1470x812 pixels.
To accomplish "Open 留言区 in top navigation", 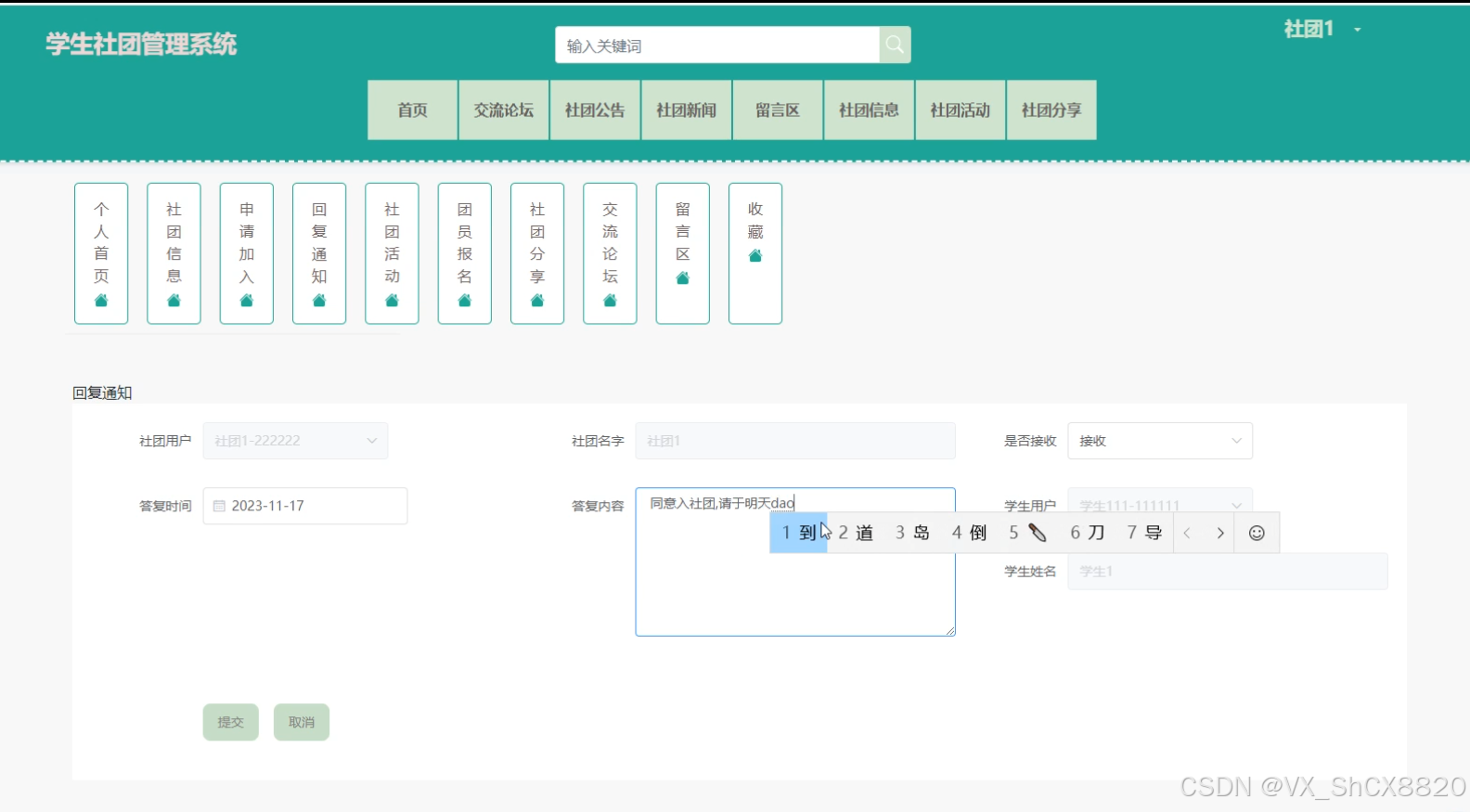I will pos(778,110).
